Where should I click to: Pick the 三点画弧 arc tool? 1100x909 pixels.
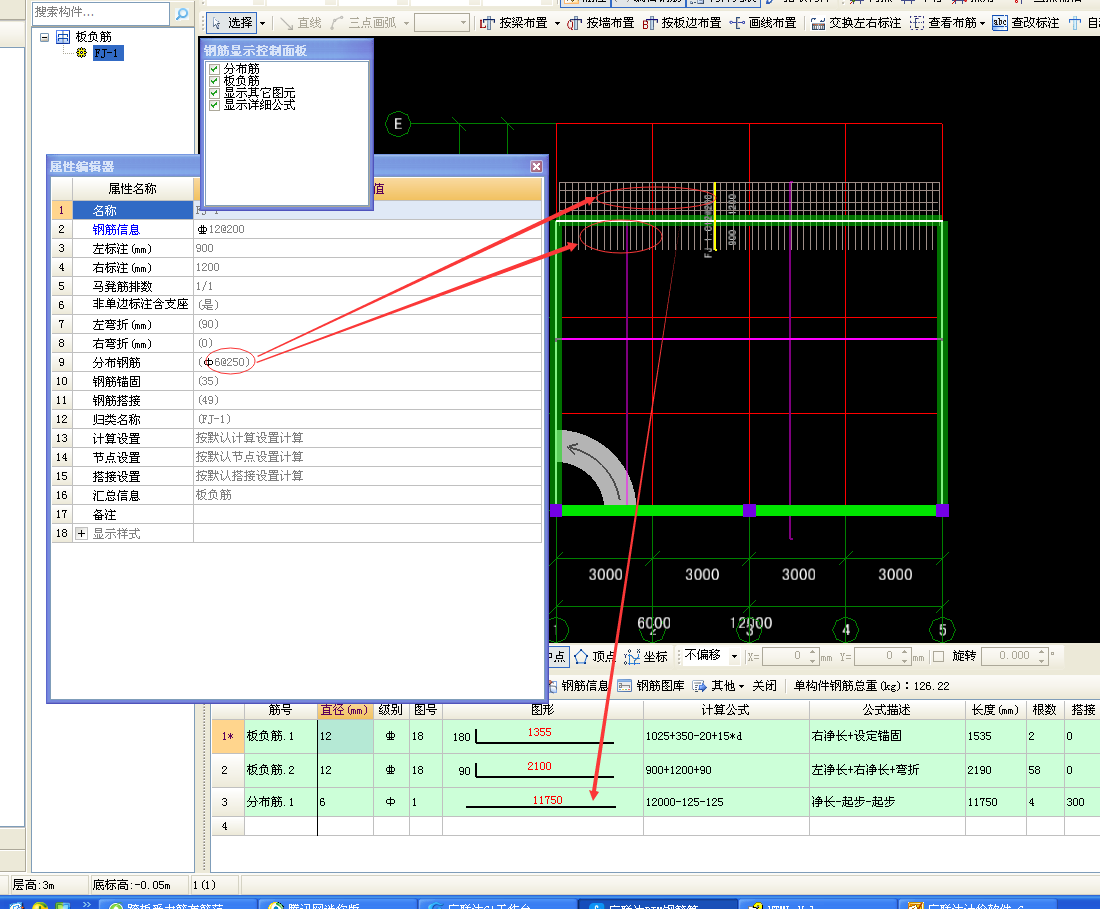[x=365, y=23]
